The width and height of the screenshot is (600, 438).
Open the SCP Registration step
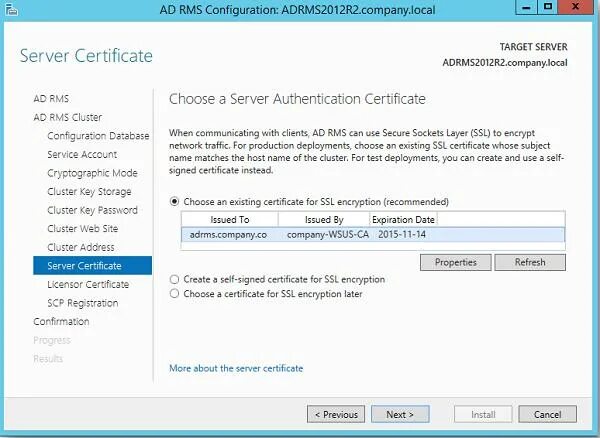point(83,303)
